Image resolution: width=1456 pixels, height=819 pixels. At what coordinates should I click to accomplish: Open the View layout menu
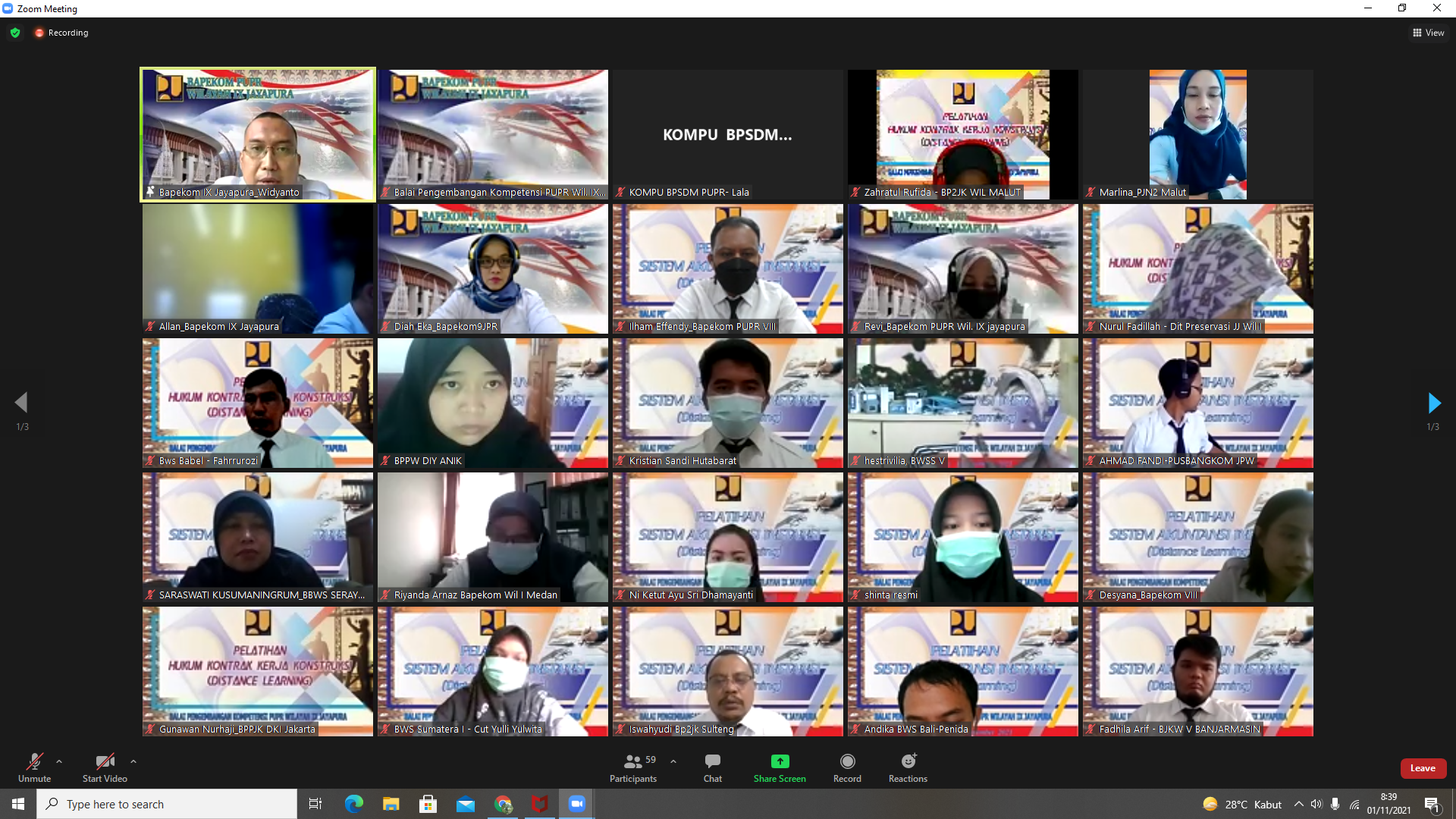point(1429,33)
